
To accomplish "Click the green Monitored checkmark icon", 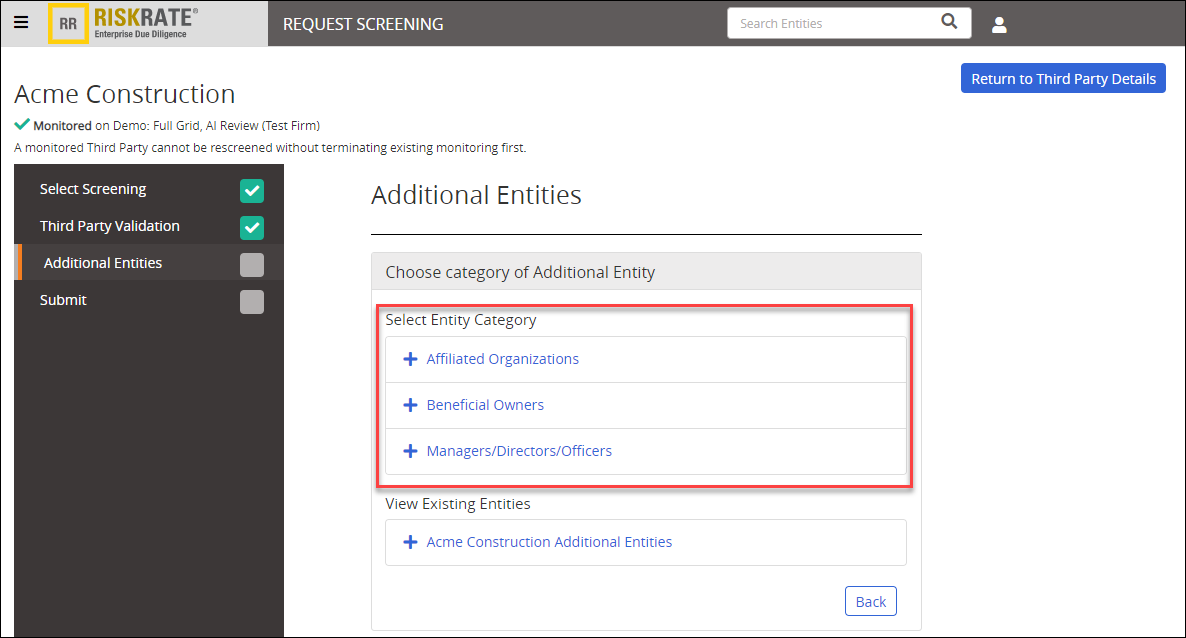I will tap(21, 125).
